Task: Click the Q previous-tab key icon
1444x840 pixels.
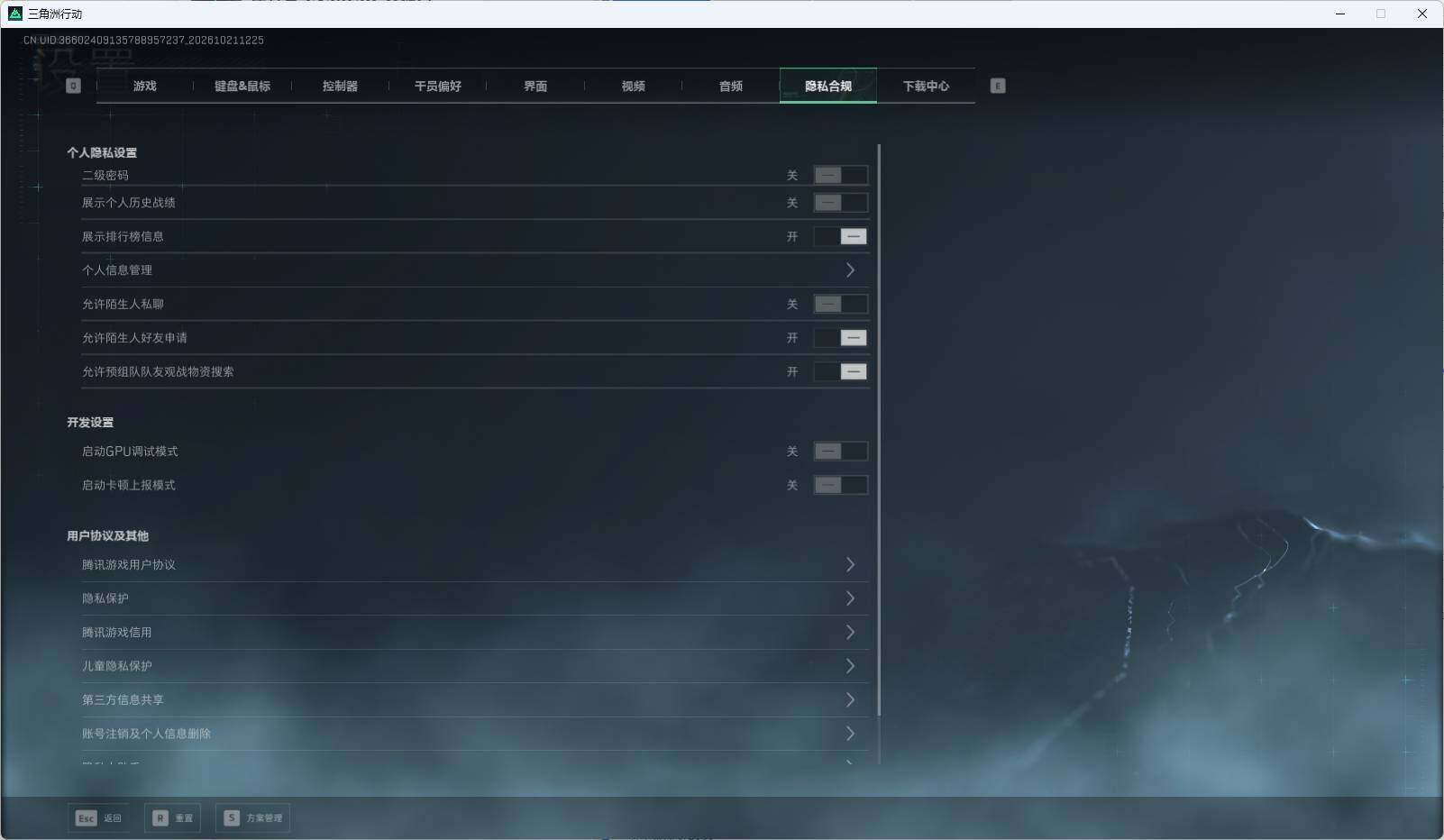Action: coord(74,86)
